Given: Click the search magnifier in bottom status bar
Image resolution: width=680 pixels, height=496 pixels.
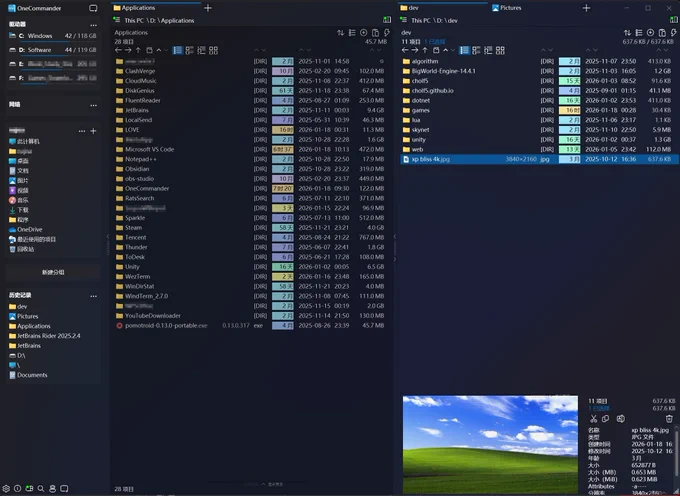Looking at the screenshot, I should [x=41, y=489].
